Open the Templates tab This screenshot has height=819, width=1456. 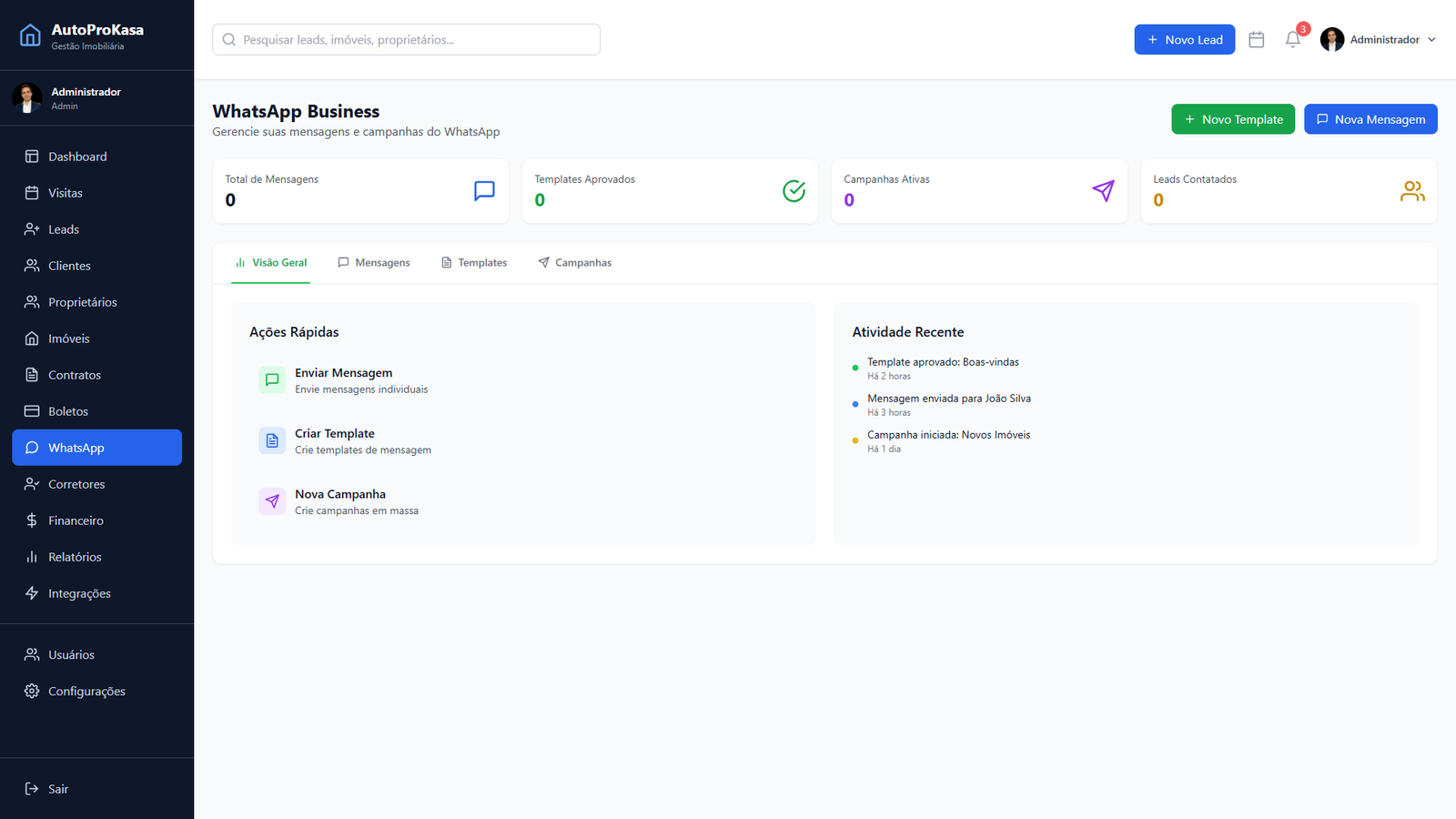coord(474,263)
